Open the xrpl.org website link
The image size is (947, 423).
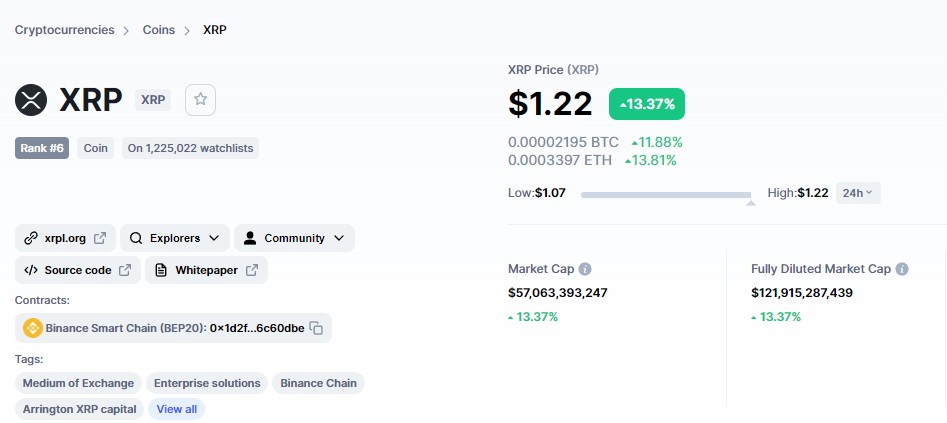tap(65, 238)
